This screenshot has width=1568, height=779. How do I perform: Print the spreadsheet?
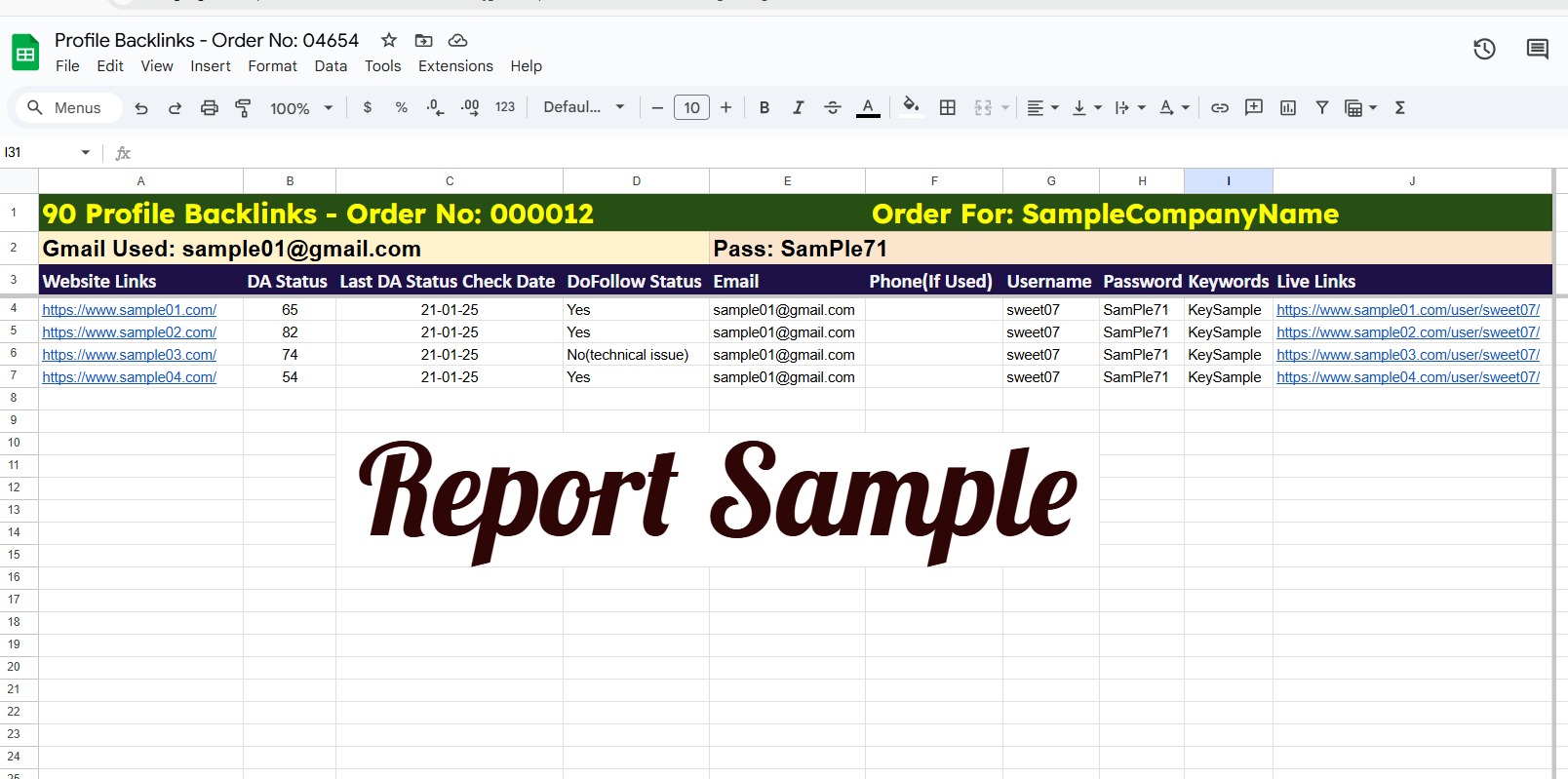[x=210, y=108]
